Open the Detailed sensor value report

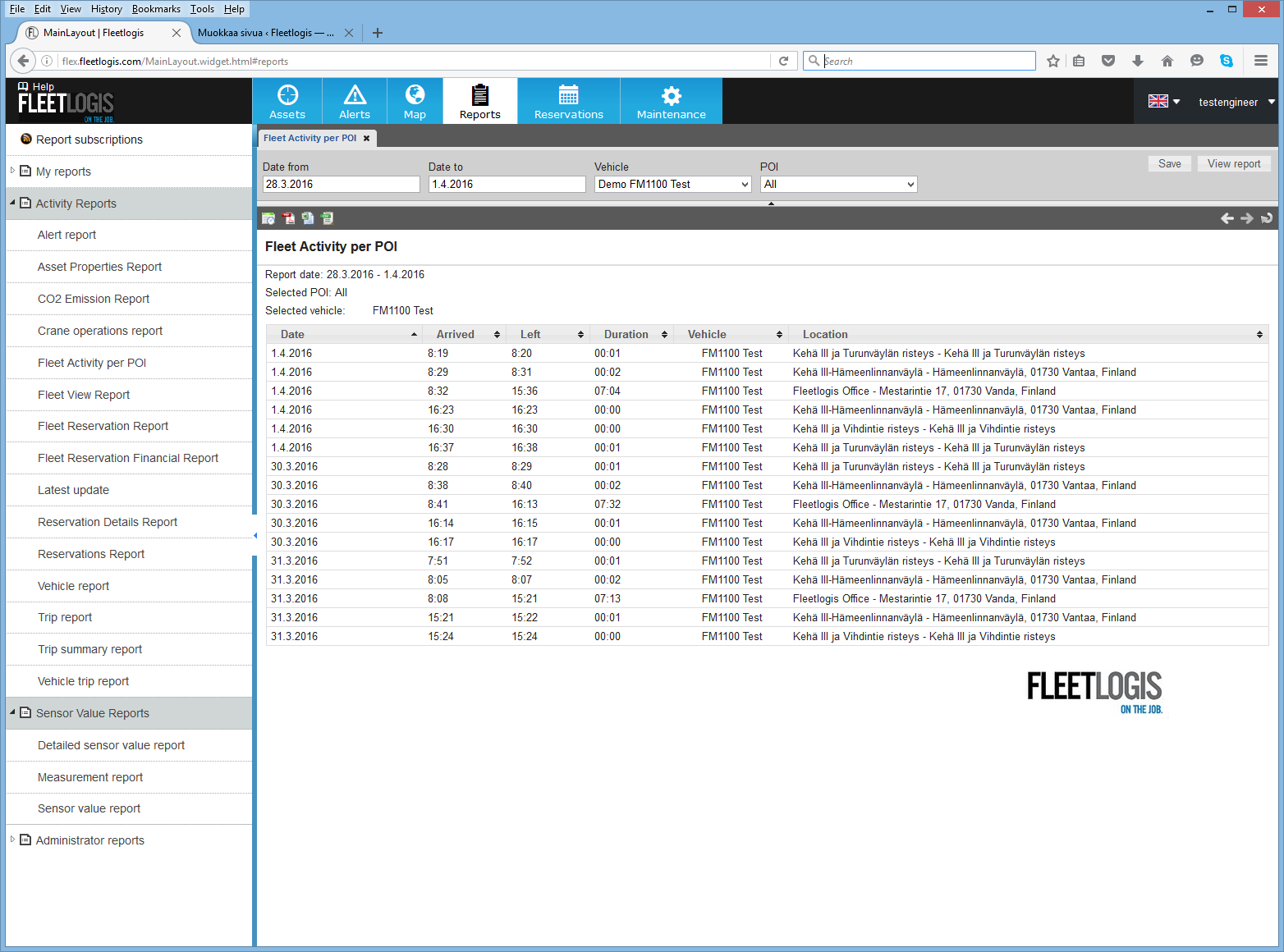111,745
